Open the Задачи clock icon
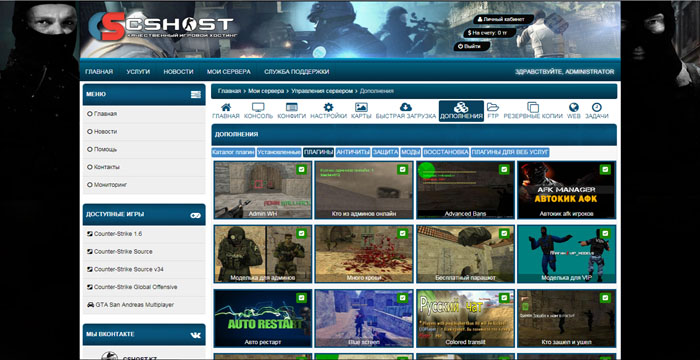 pyautogui.click(x=596, y=107)
